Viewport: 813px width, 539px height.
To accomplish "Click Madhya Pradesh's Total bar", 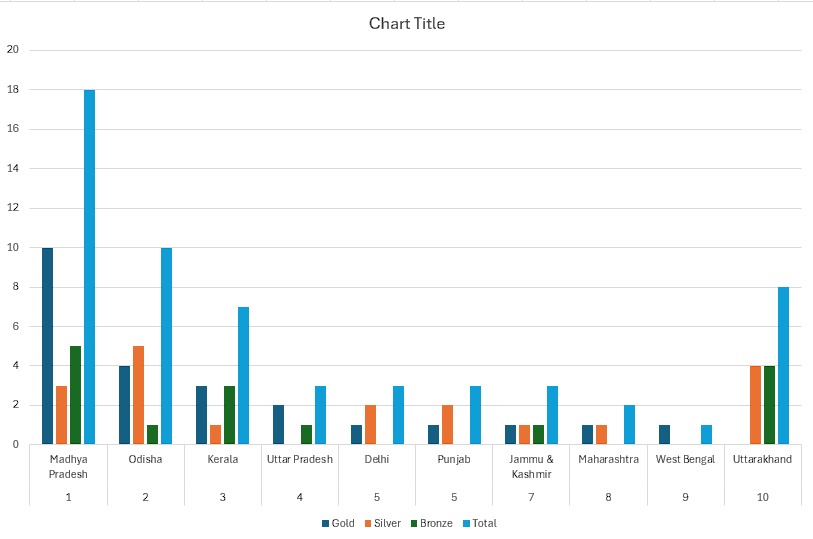I will point(90,267).
